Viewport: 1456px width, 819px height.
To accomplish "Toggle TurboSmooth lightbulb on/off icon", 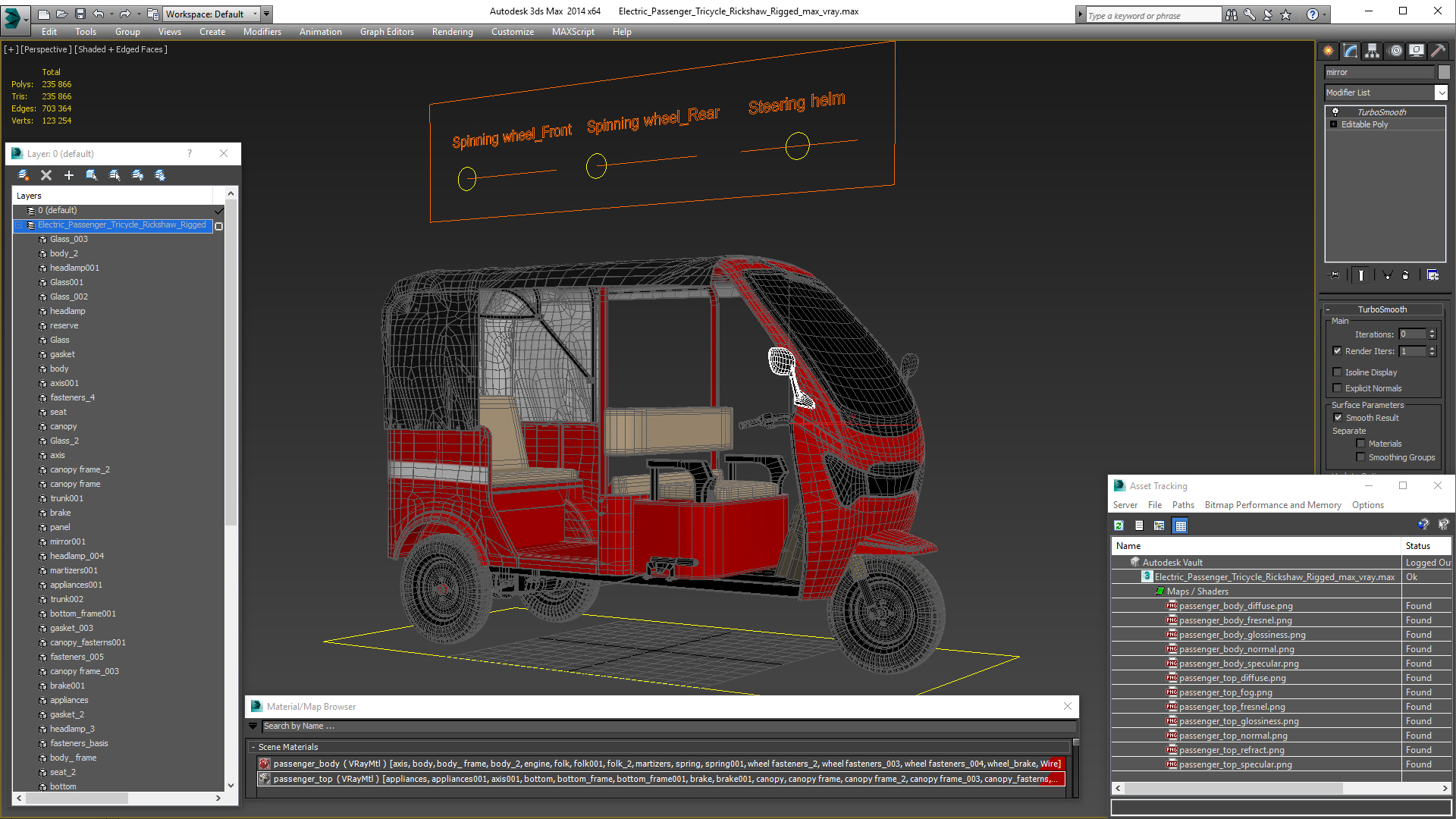I will click(x=1335, y=112).
